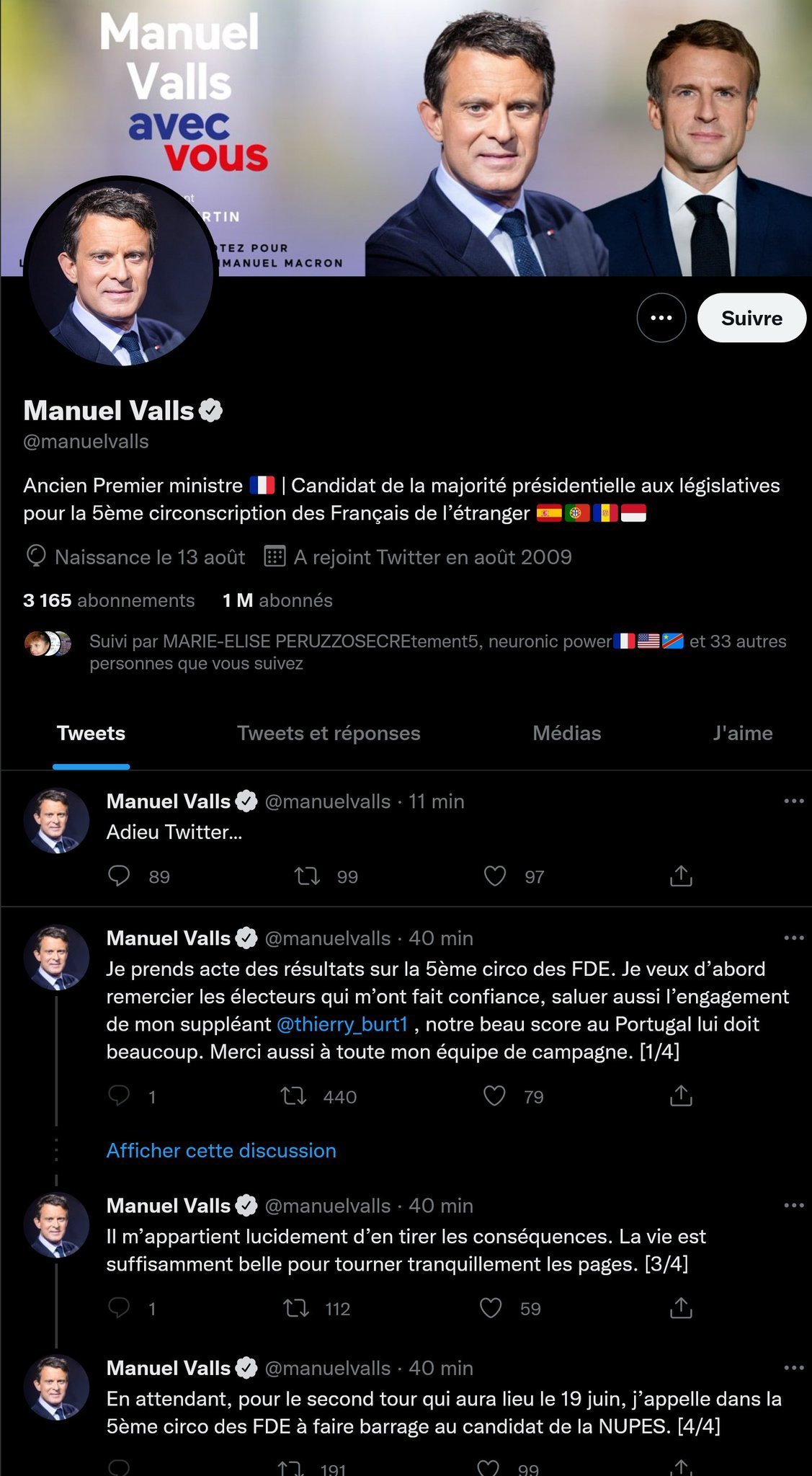Reply to the "Adieu Twitter…" tweet

119,876
